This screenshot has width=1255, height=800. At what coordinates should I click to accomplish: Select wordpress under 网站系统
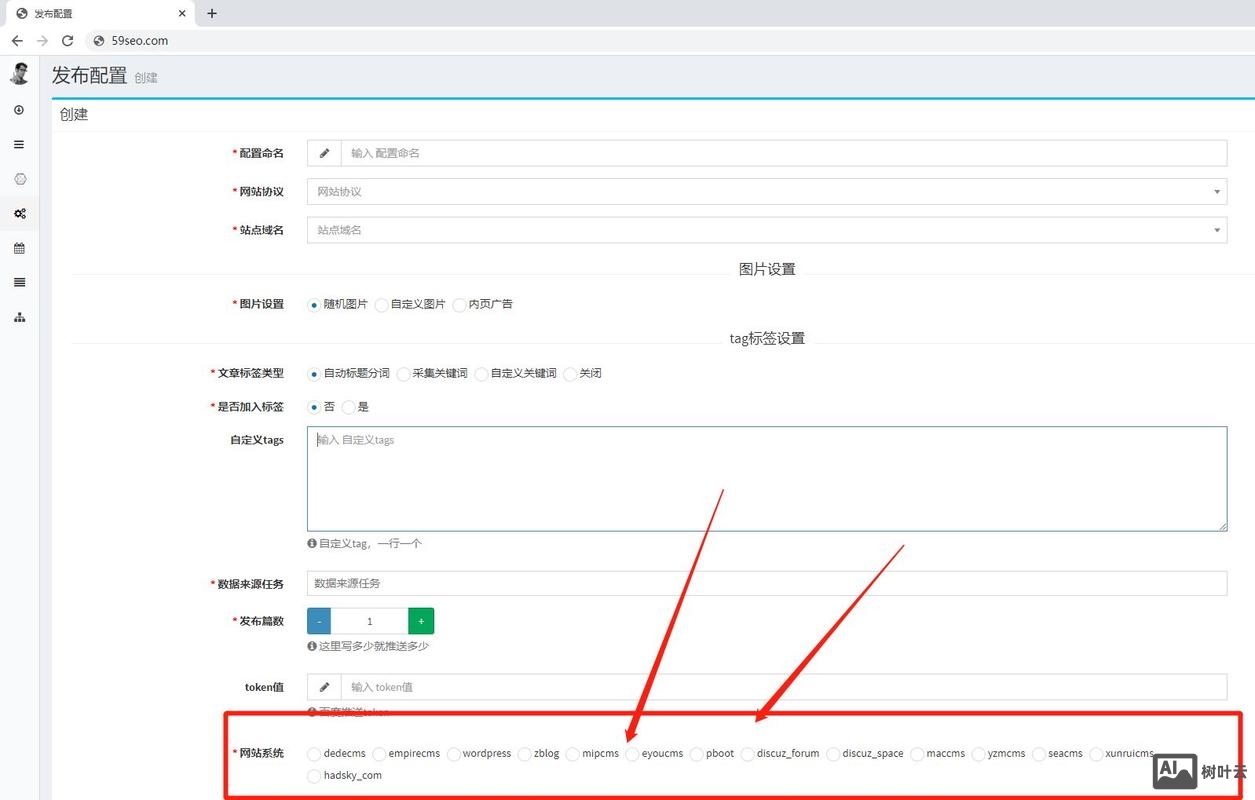(x=453, y=754)
